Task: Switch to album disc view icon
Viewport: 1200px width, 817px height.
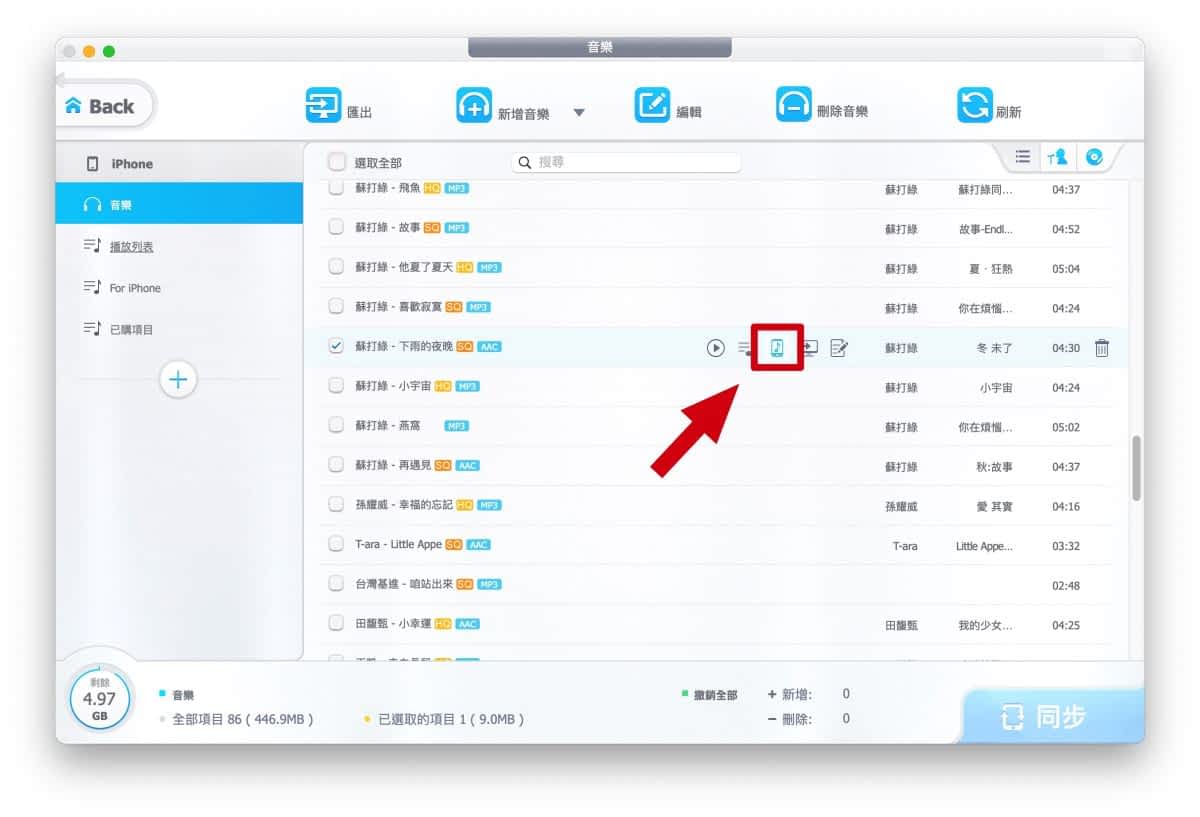Action: (1094, 157)
